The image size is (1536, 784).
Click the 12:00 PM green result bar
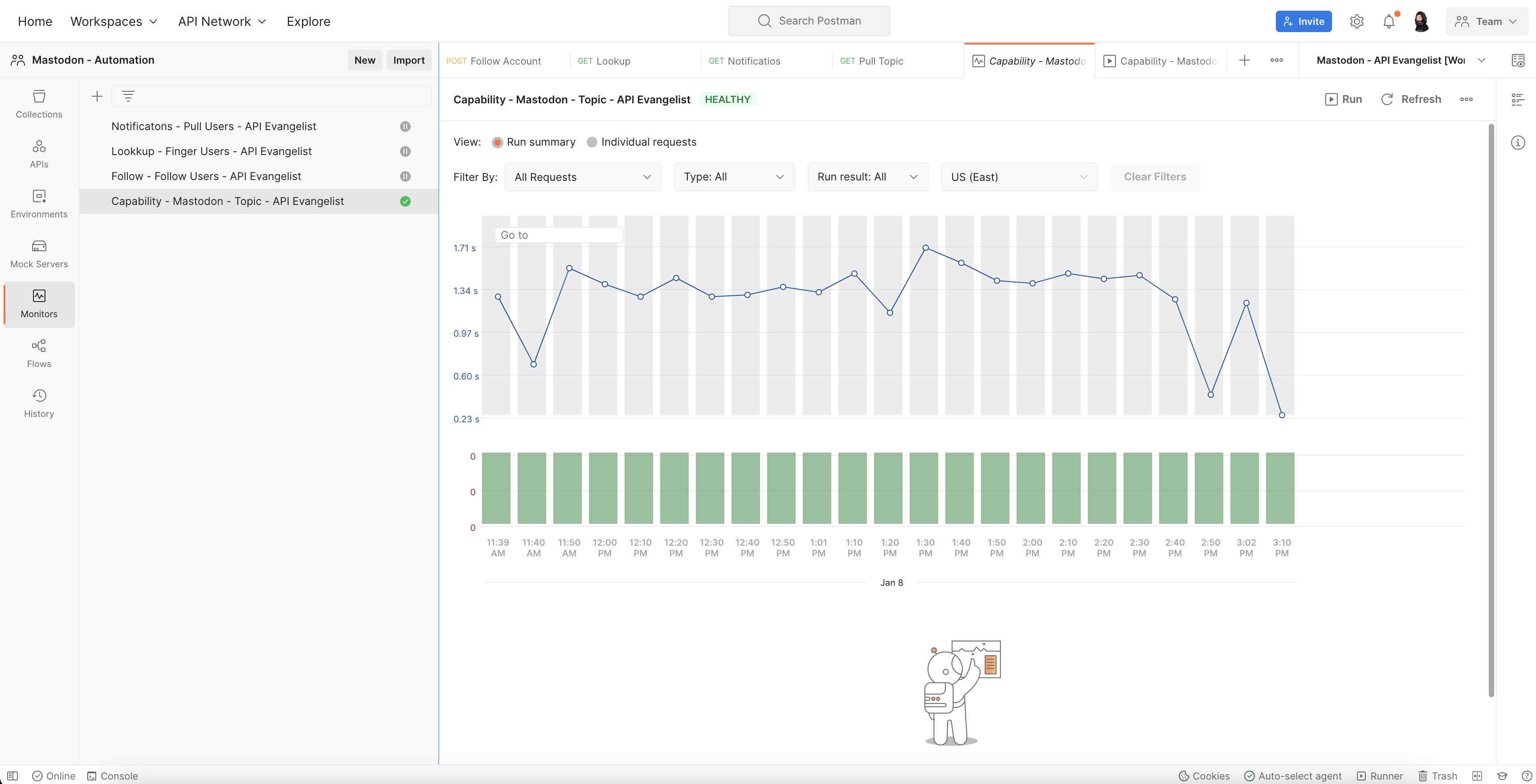click(603, 488)
